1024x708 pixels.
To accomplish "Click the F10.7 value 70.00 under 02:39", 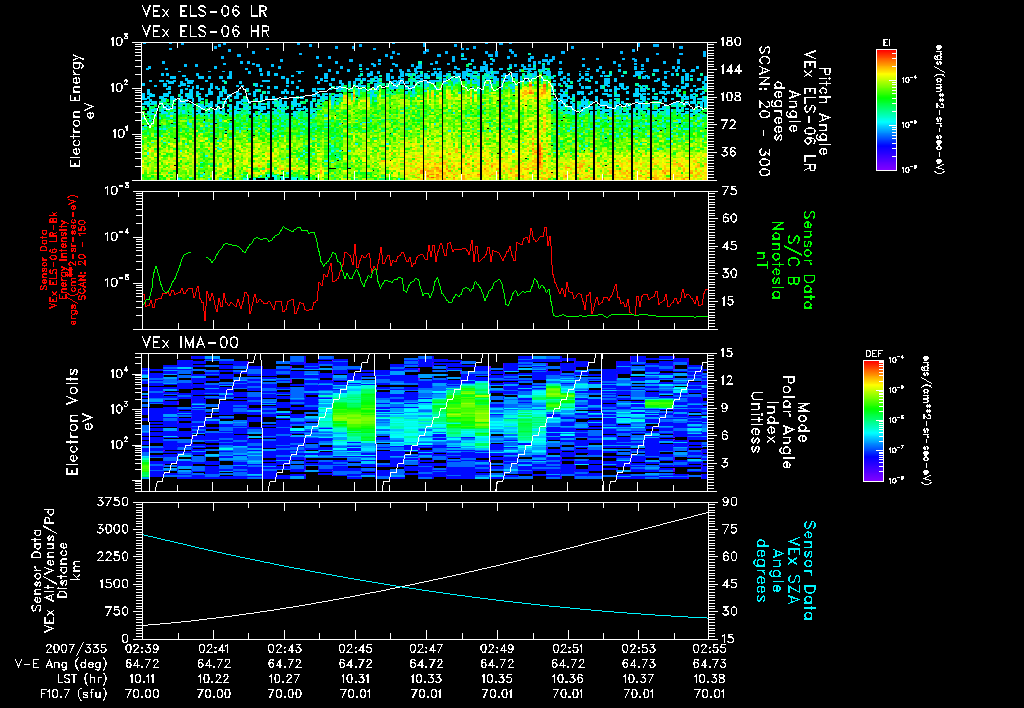I will (x=142, y=694).
